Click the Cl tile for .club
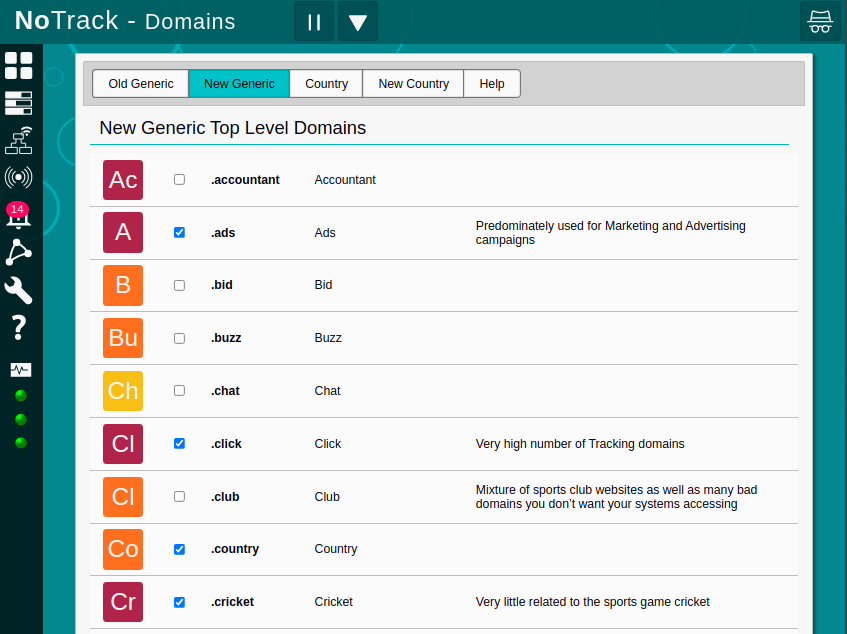847x634 pixels. pos(123,497)
